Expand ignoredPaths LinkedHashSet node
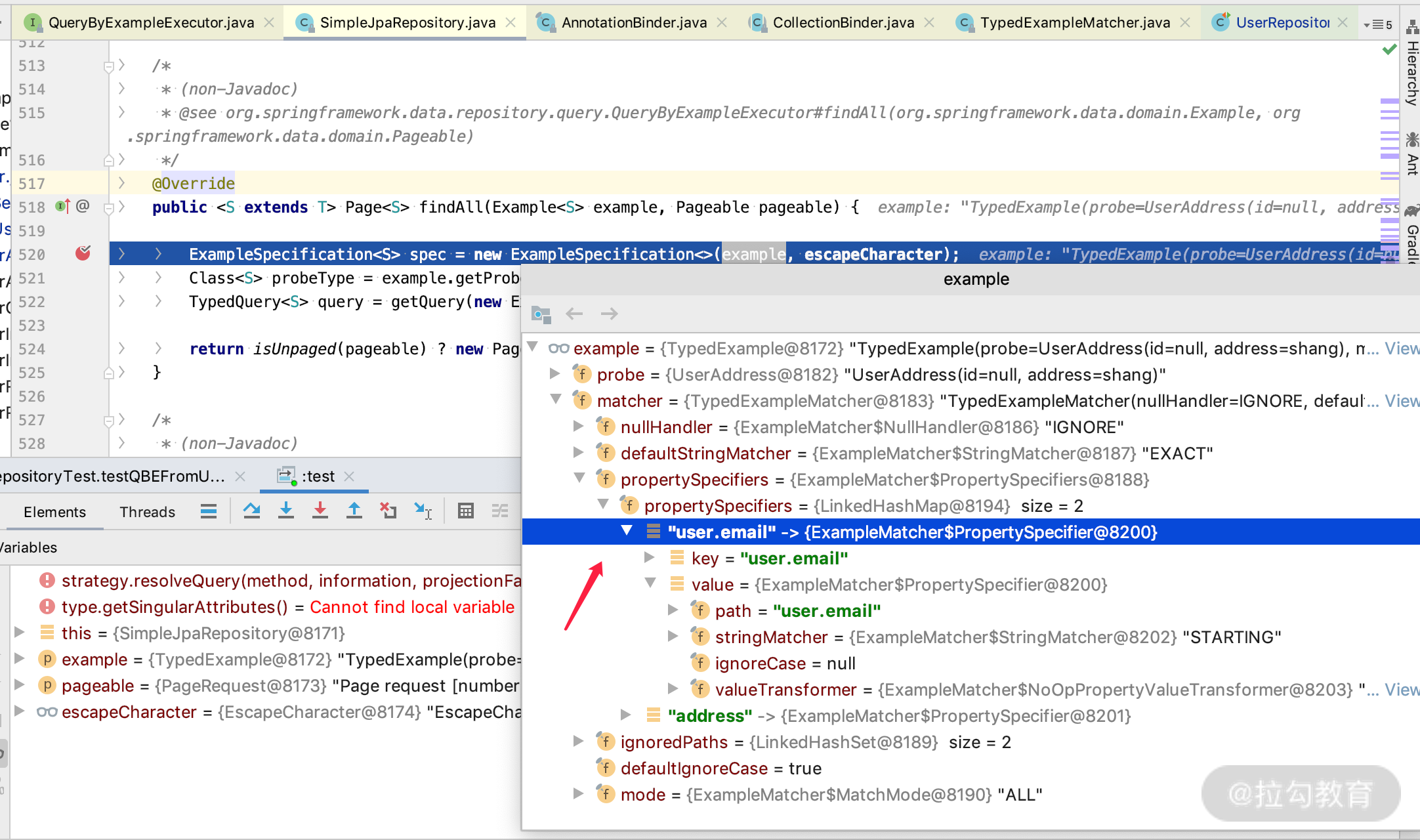1420x840 pixels. tap(578, 742)
